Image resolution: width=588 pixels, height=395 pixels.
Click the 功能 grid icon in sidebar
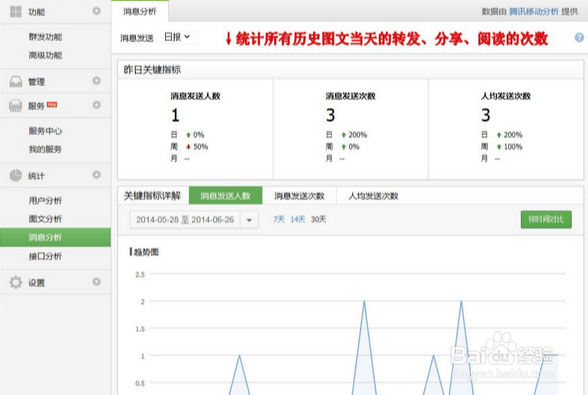tap(16, 12)
